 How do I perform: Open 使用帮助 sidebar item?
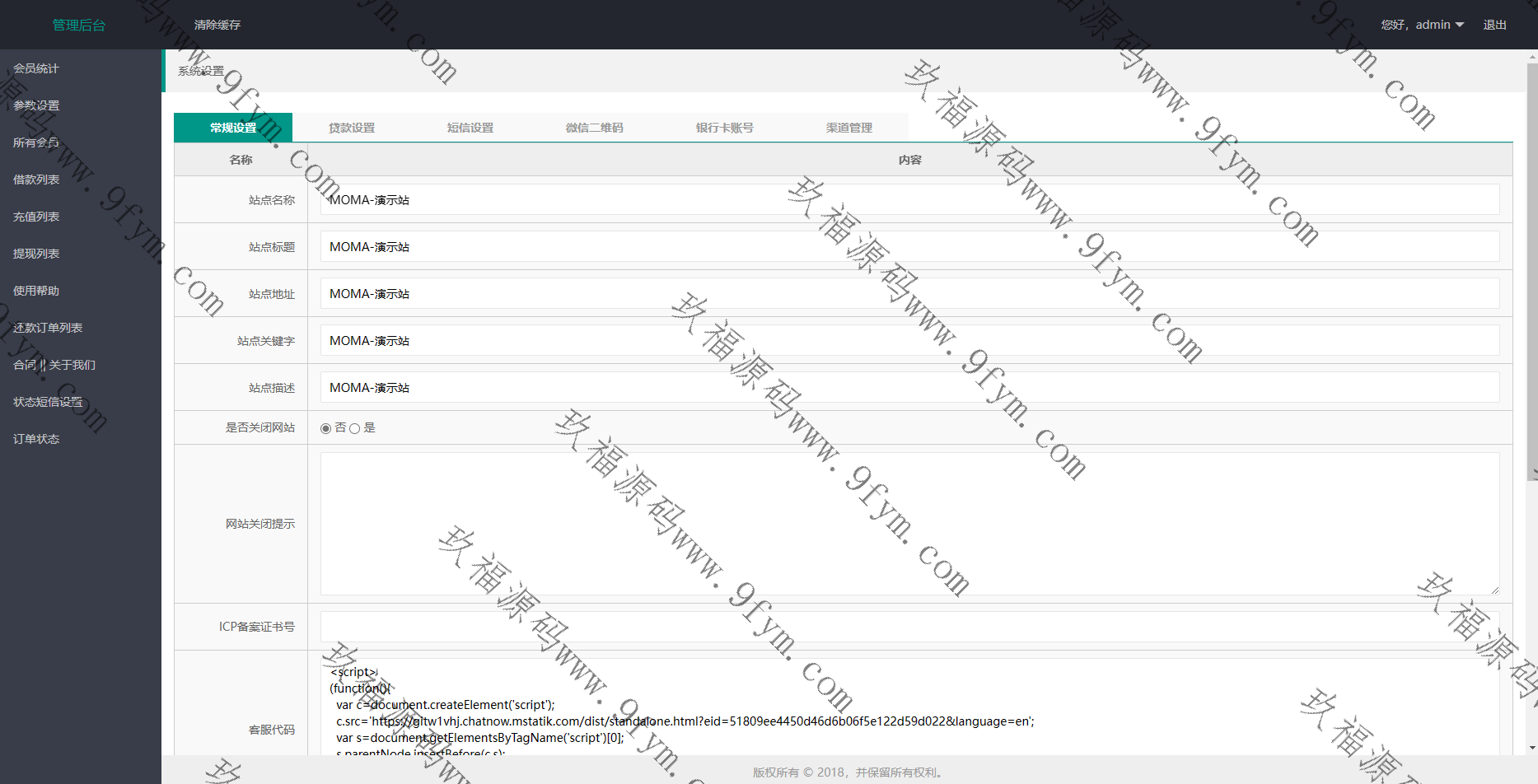pos(36,291)
